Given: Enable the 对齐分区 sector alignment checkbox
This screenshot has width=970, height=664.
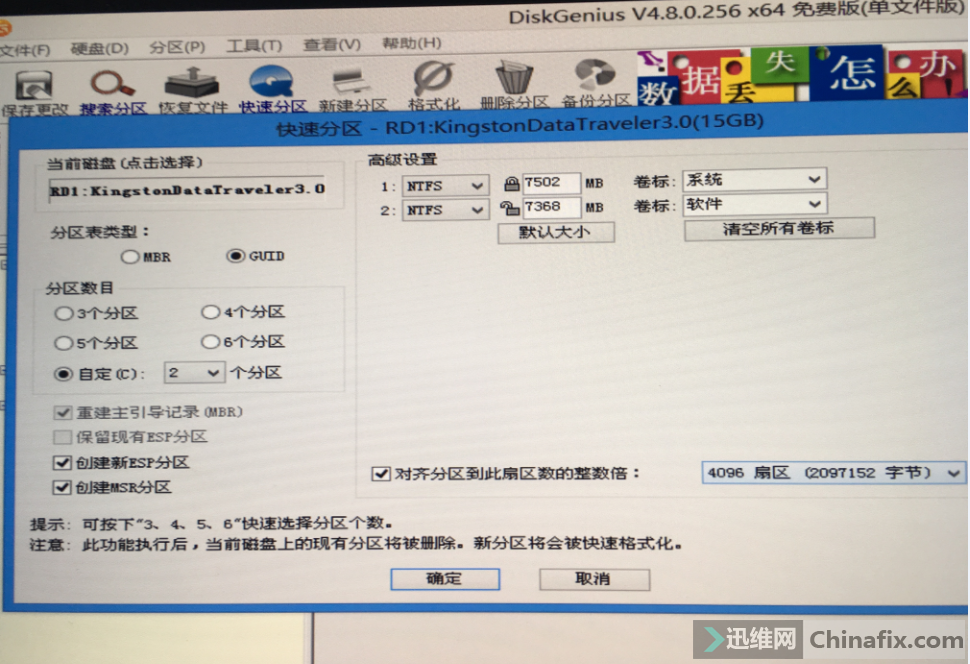Looking at the screenshot, I should (381, 473).
